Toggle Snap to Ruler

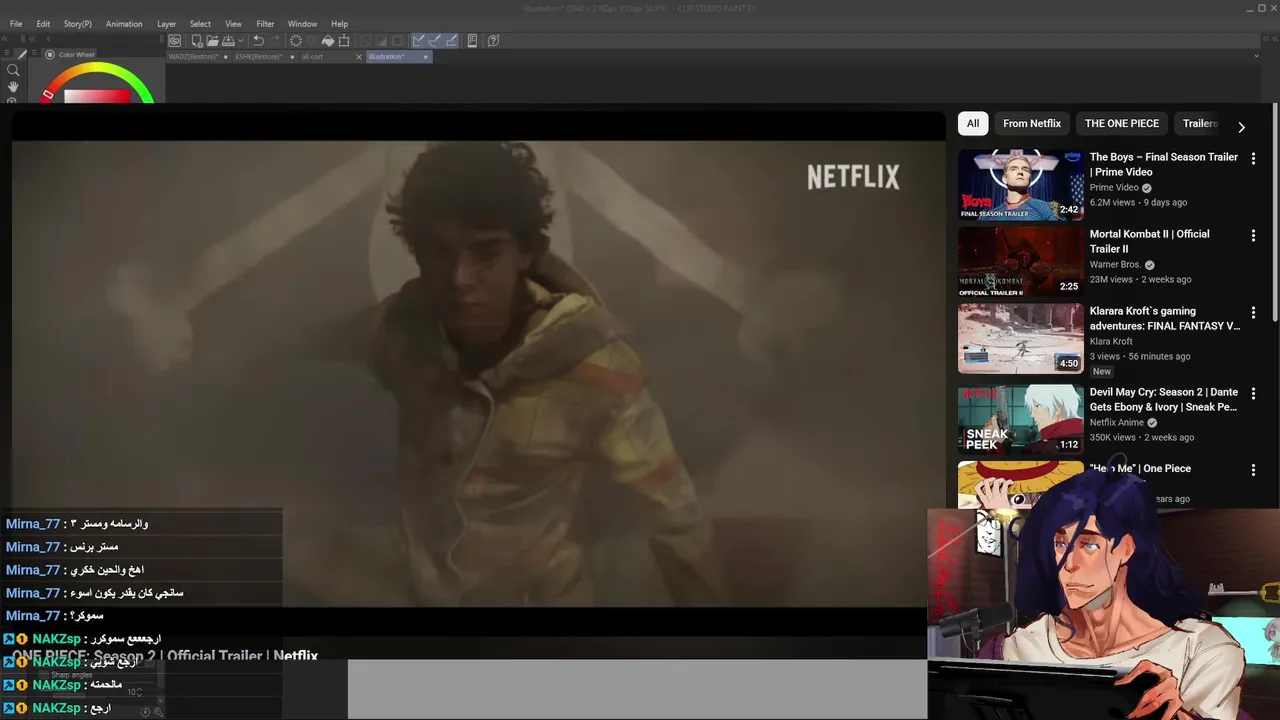(x=417, y=41)
